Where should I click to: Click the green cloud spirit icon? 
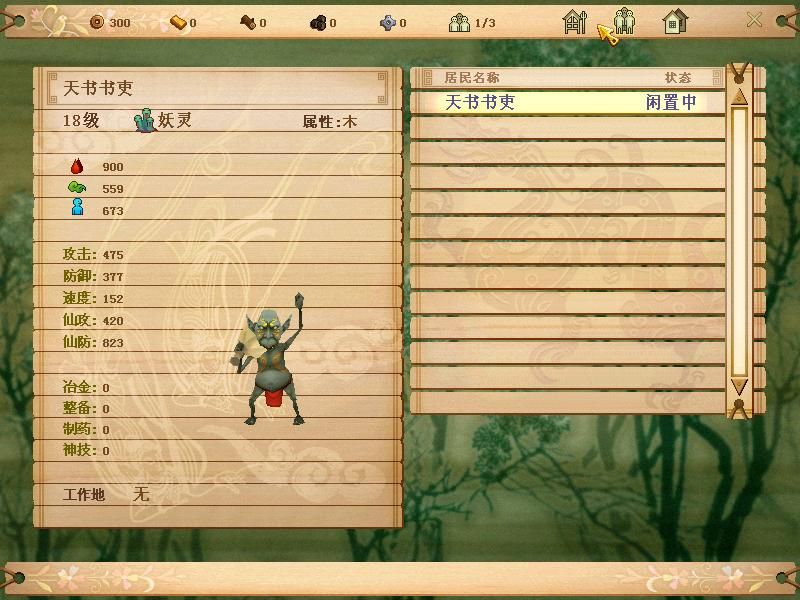click(x=77, y=187)
